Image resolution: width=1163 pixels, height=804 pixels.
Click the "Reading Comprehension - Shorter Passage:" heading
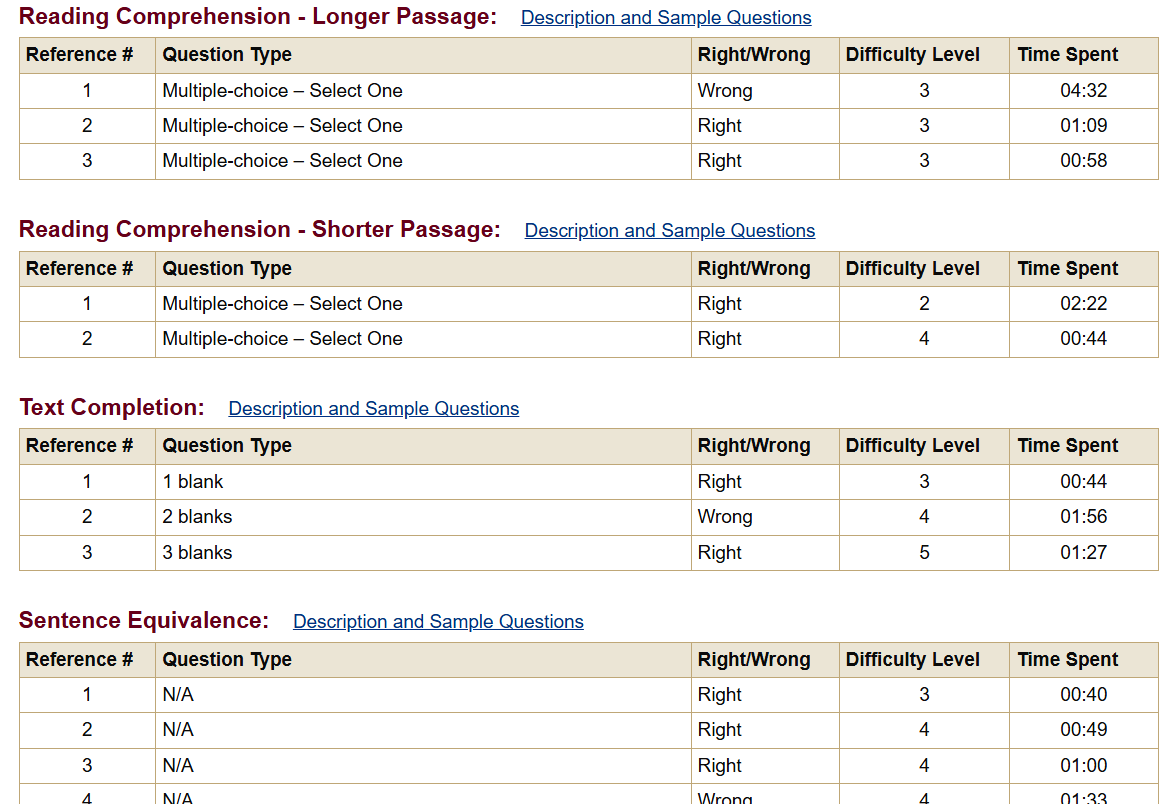pos(260,229)
